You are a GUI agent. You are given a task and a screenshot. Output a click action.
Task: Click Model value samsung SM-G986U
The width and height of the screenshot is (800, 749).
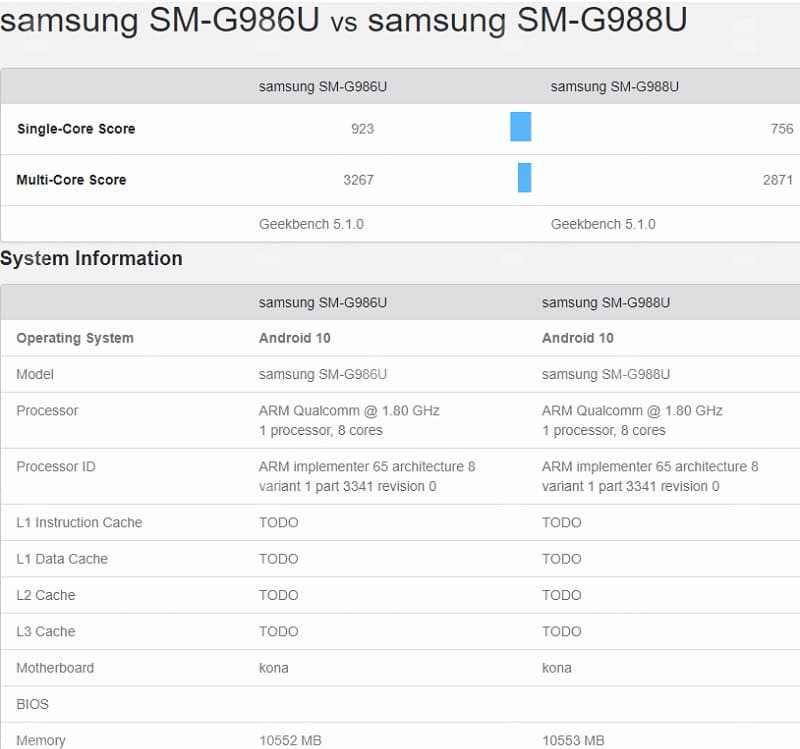click(x=322, y=374)
